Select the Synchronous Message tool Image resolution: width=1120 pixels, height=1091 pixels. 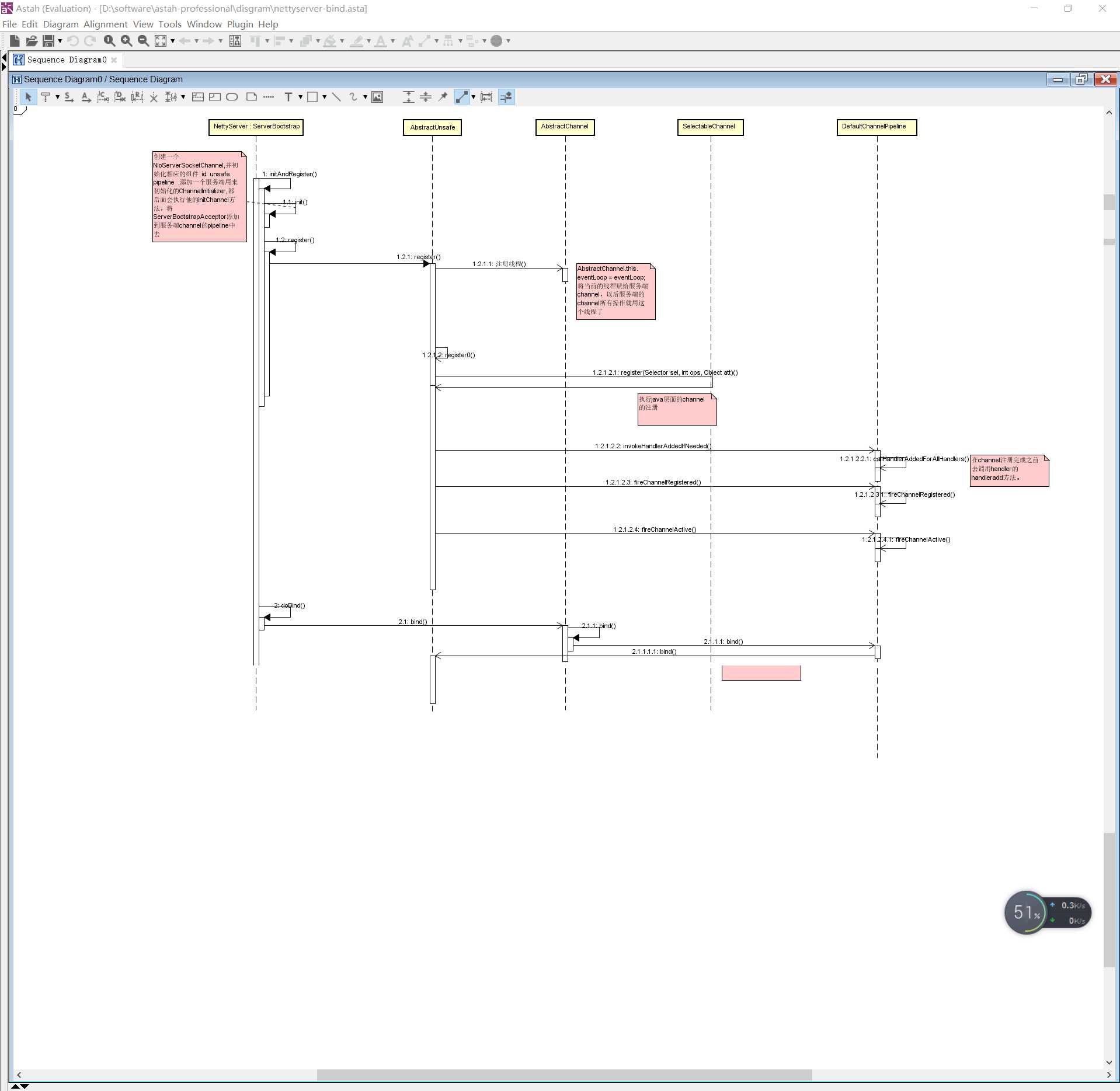tap(69, 97)
